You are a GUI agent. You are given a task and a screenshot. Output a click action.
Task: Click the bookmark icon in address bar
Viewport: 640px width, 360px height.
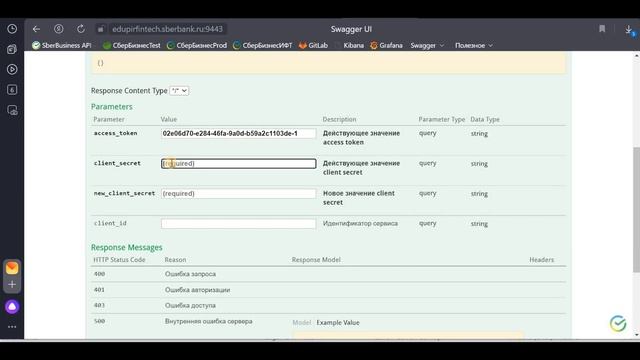click(x=602, y=29)
